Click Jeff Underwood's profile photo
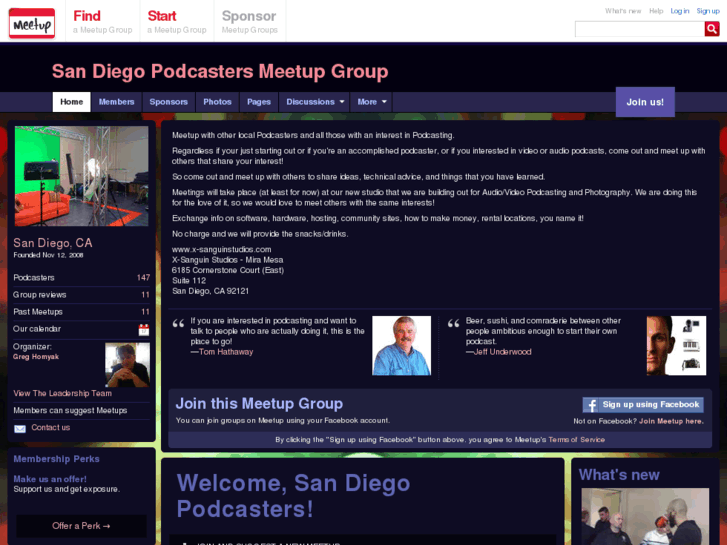Screen dimensions: 727x545 point(676,346)
